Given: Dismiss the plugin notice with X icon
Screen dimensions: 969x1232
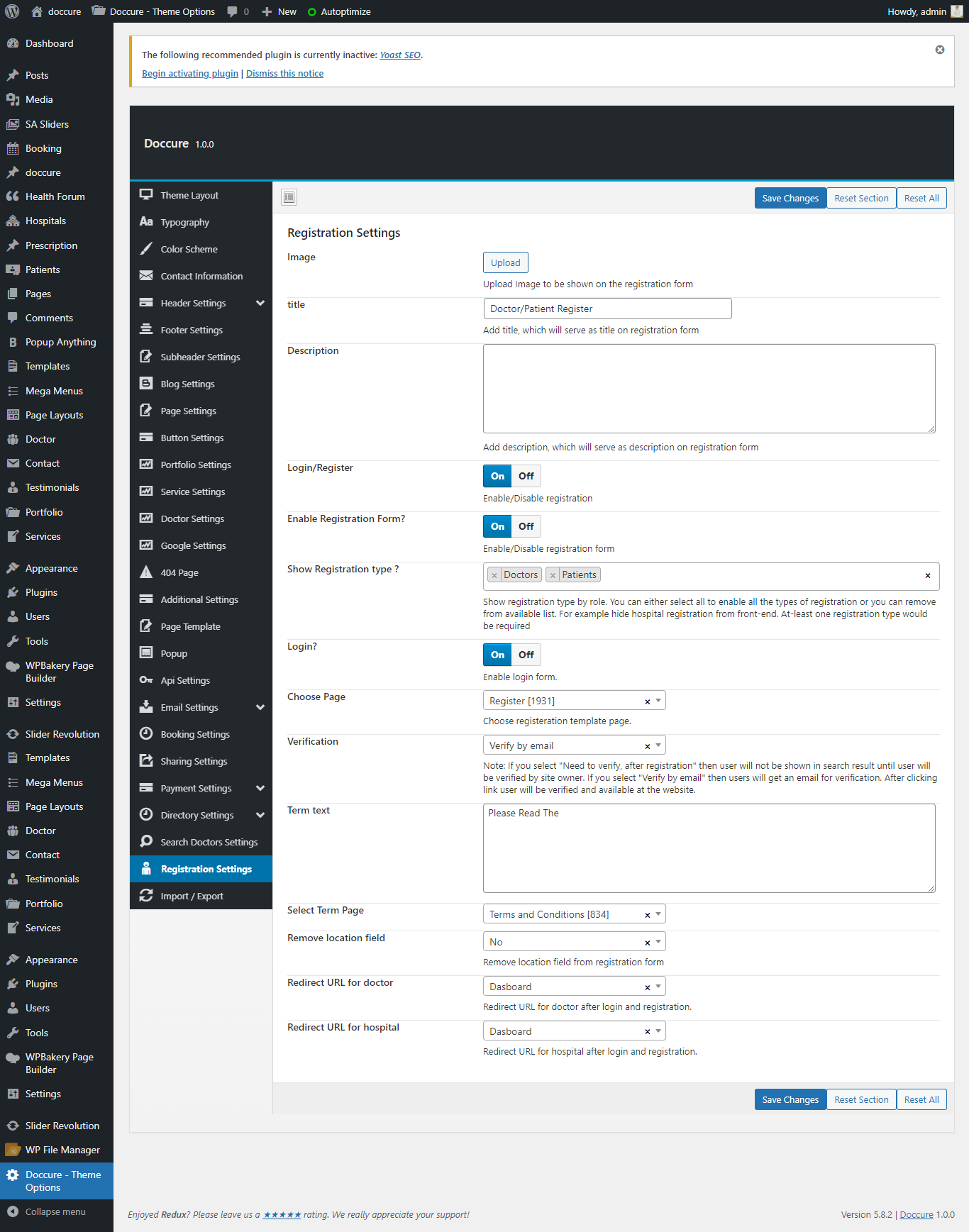Looking at the screenshot, I should 939,50.
